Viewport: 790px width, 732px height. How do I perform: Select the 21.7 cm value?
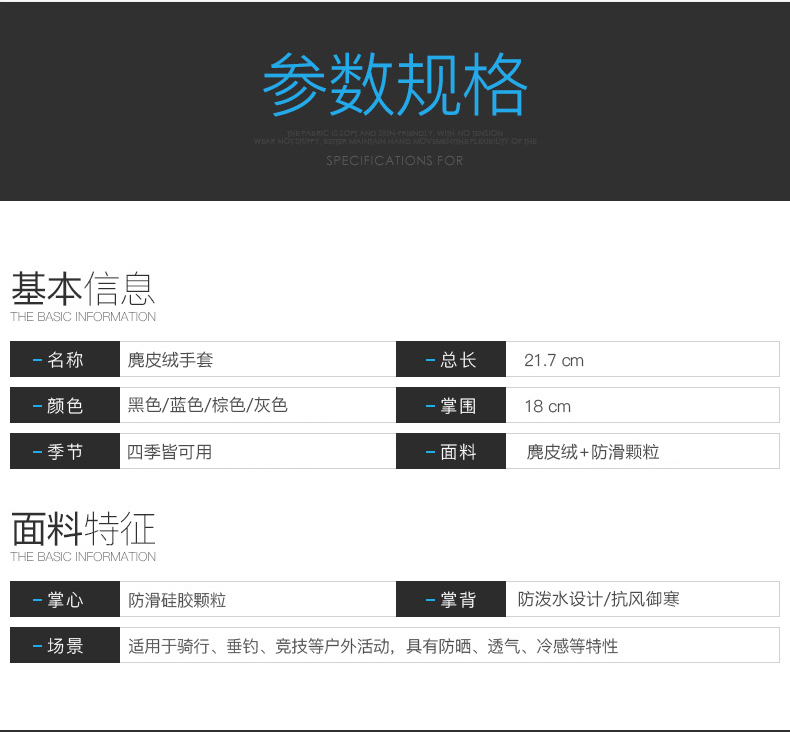coord(554,360)
